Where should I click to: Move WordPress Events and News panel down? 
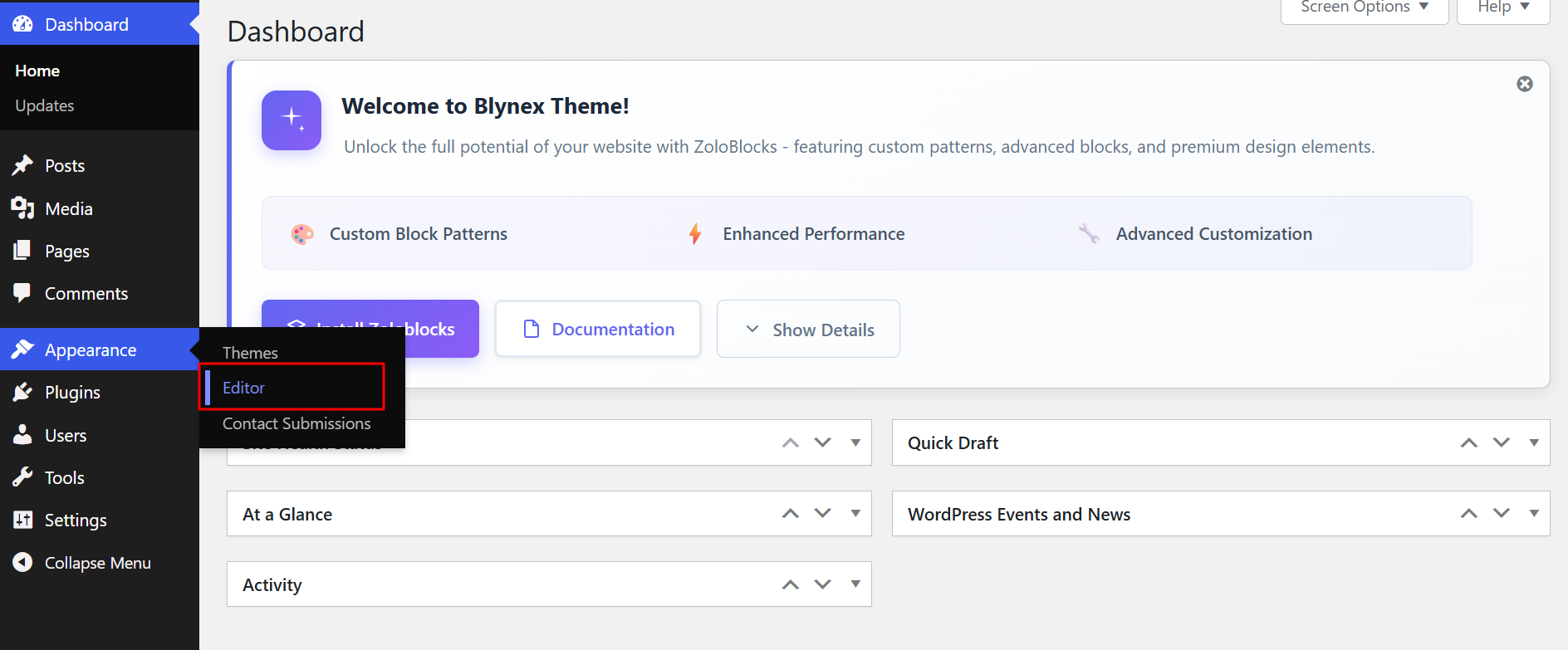pyautogui.click(x=1502, y=514)
